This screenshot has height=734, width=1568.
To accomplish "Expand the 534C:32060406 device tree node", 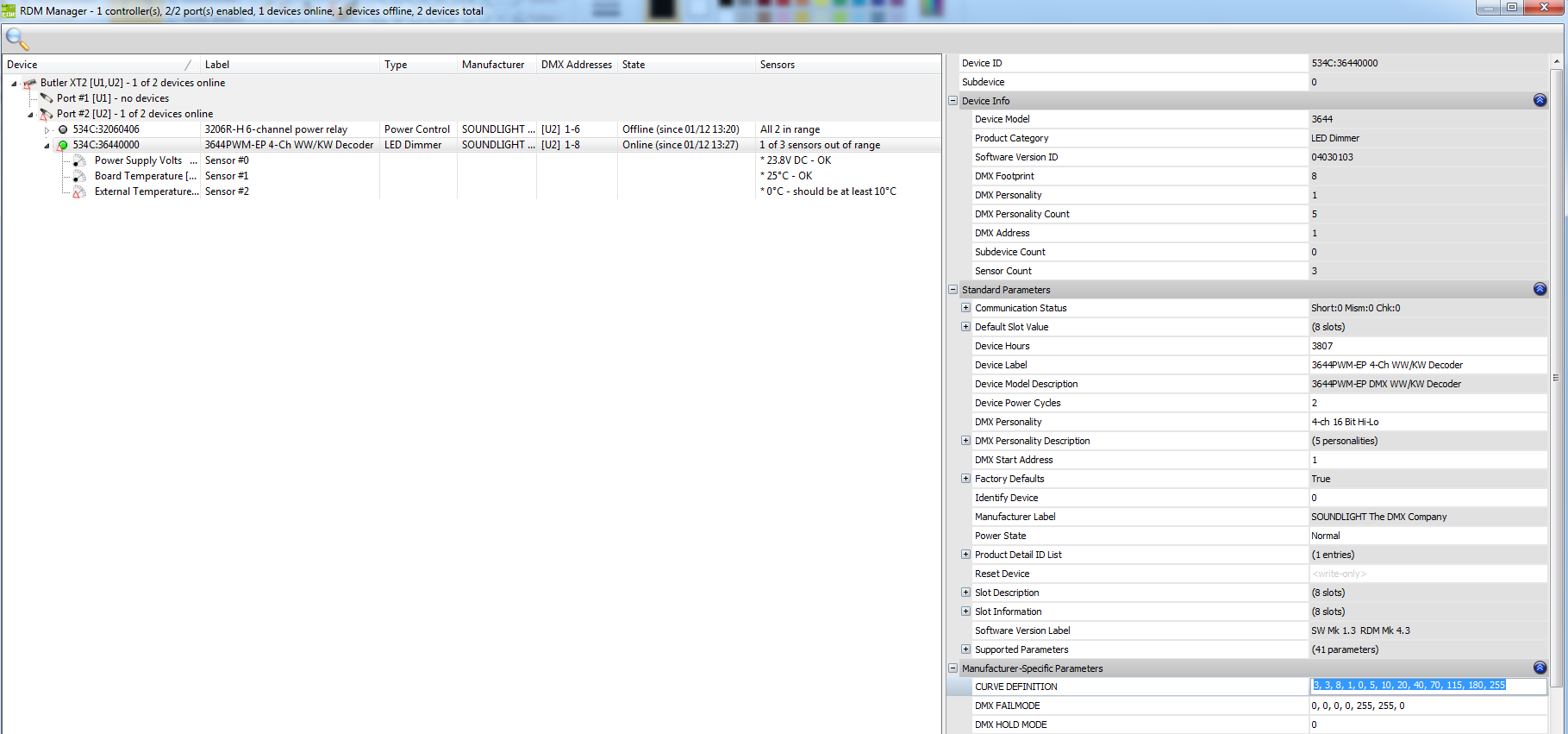I will (47, 129).
